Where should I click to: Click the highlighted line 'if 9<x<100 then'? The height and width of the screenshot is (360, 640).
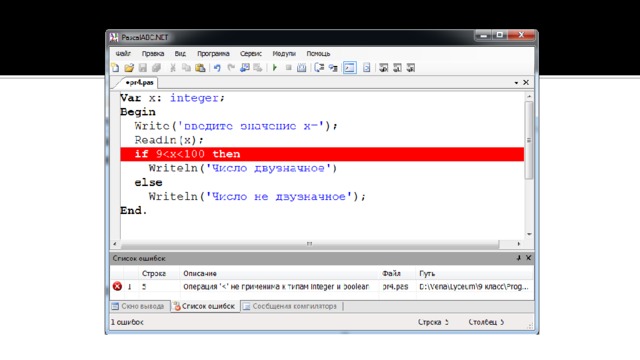coord(322,154)
